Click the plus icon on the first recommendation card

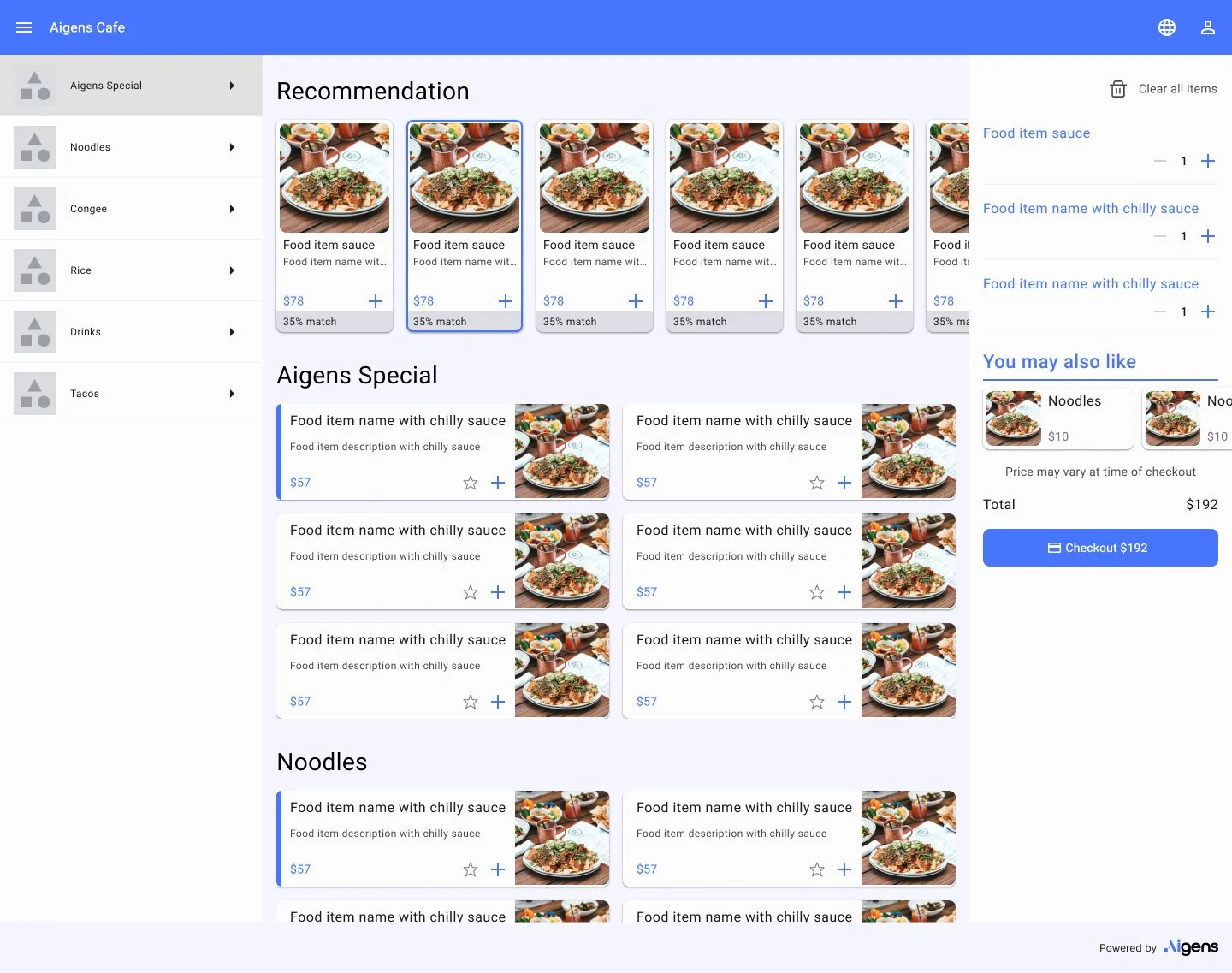(x=375, y=301)
